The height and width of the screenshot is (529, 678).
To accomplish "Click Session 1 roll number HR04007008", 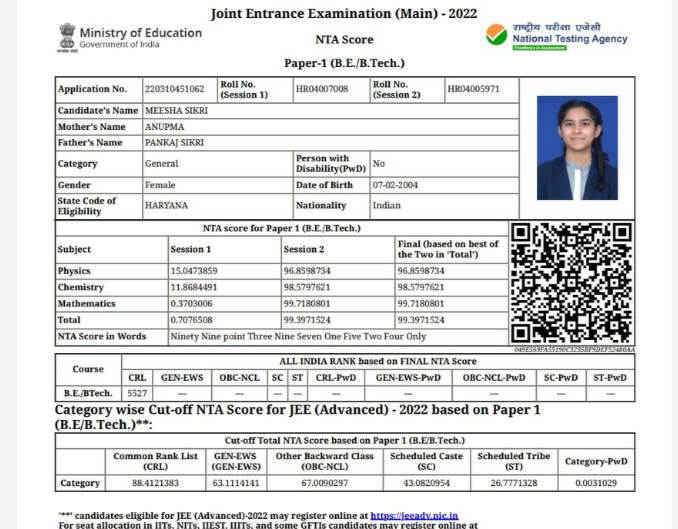I will pyautogui.click(x=322, y=89).
